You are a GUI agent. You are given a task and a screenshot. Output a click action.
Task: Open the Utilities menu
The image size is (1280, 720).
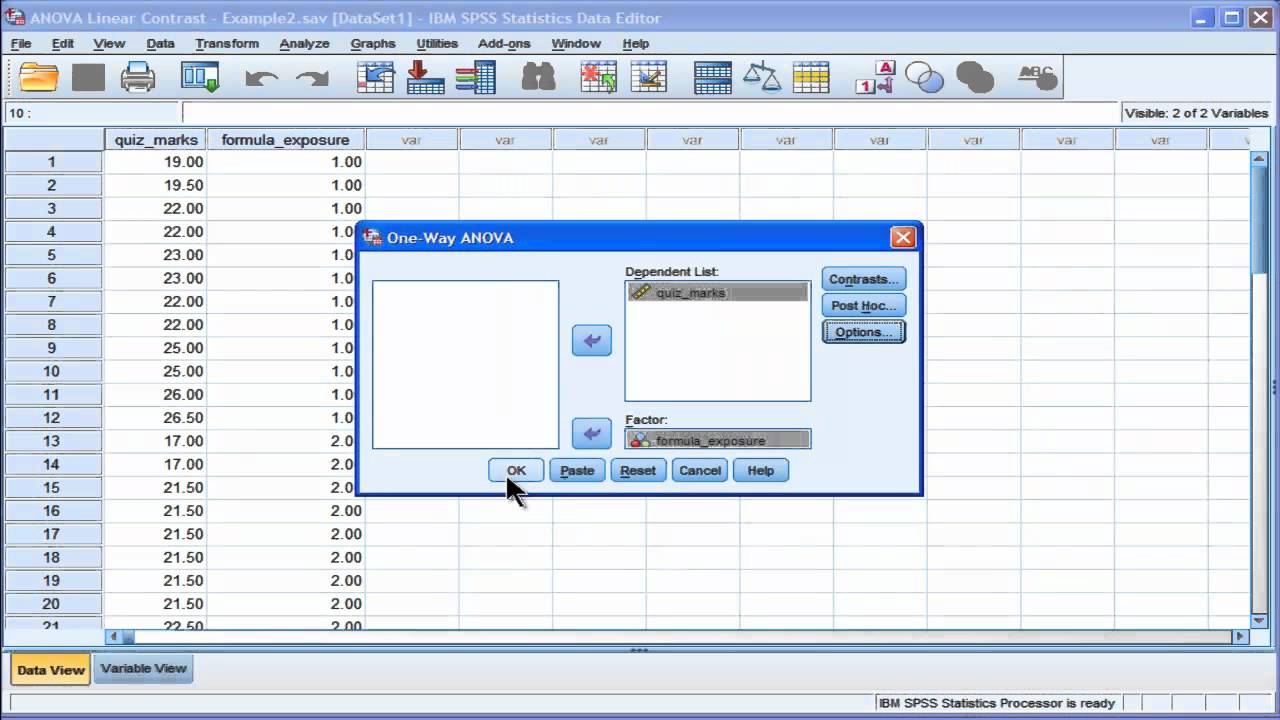point(437,44)
